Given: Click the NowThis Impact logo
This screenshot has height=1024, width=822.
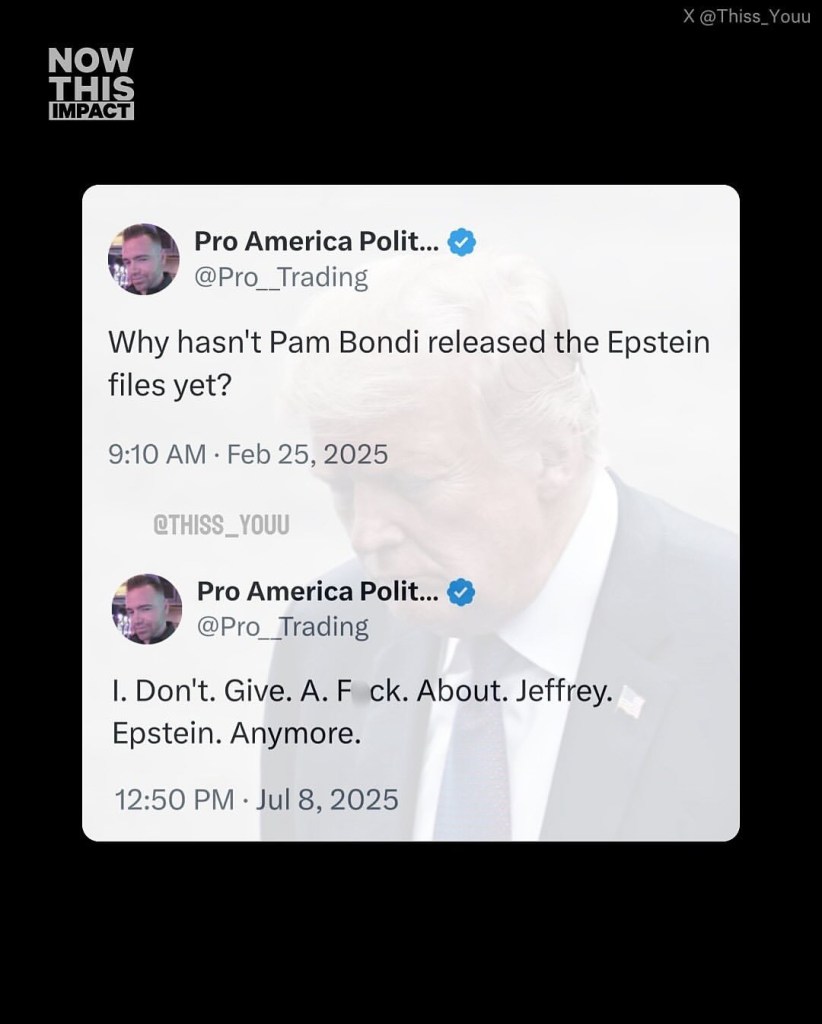Looking at the screenshot, I should [91, 84].
